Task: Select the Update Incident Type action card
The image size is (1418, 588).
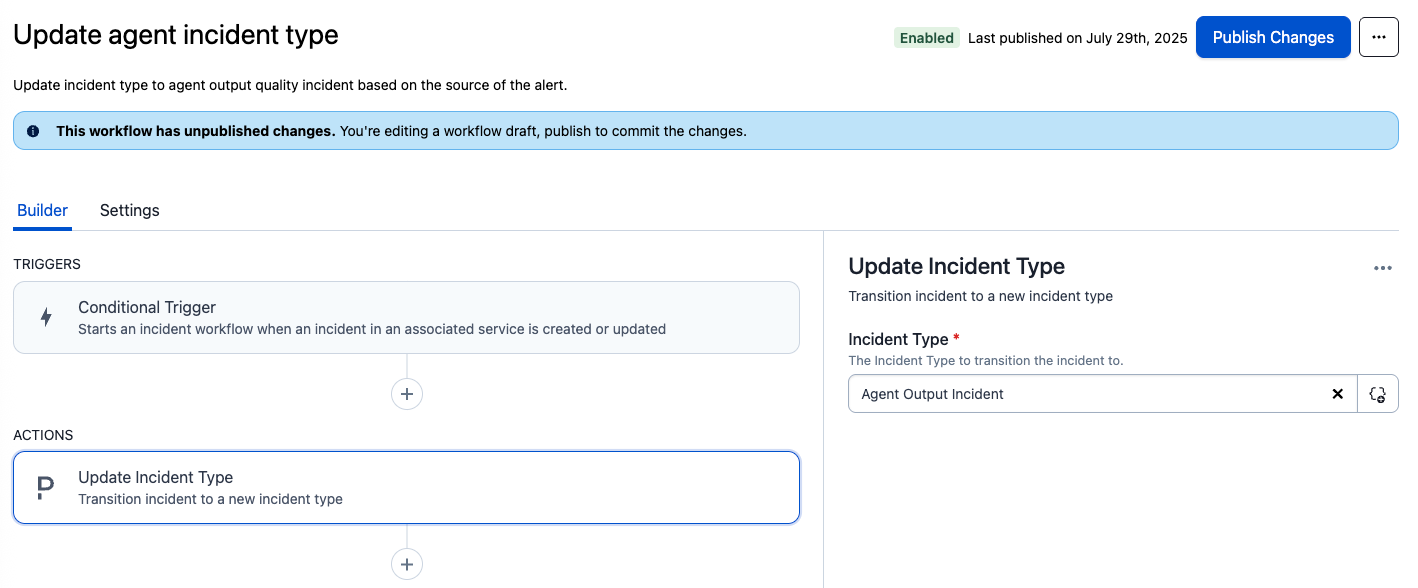Action: coord(406,487)
